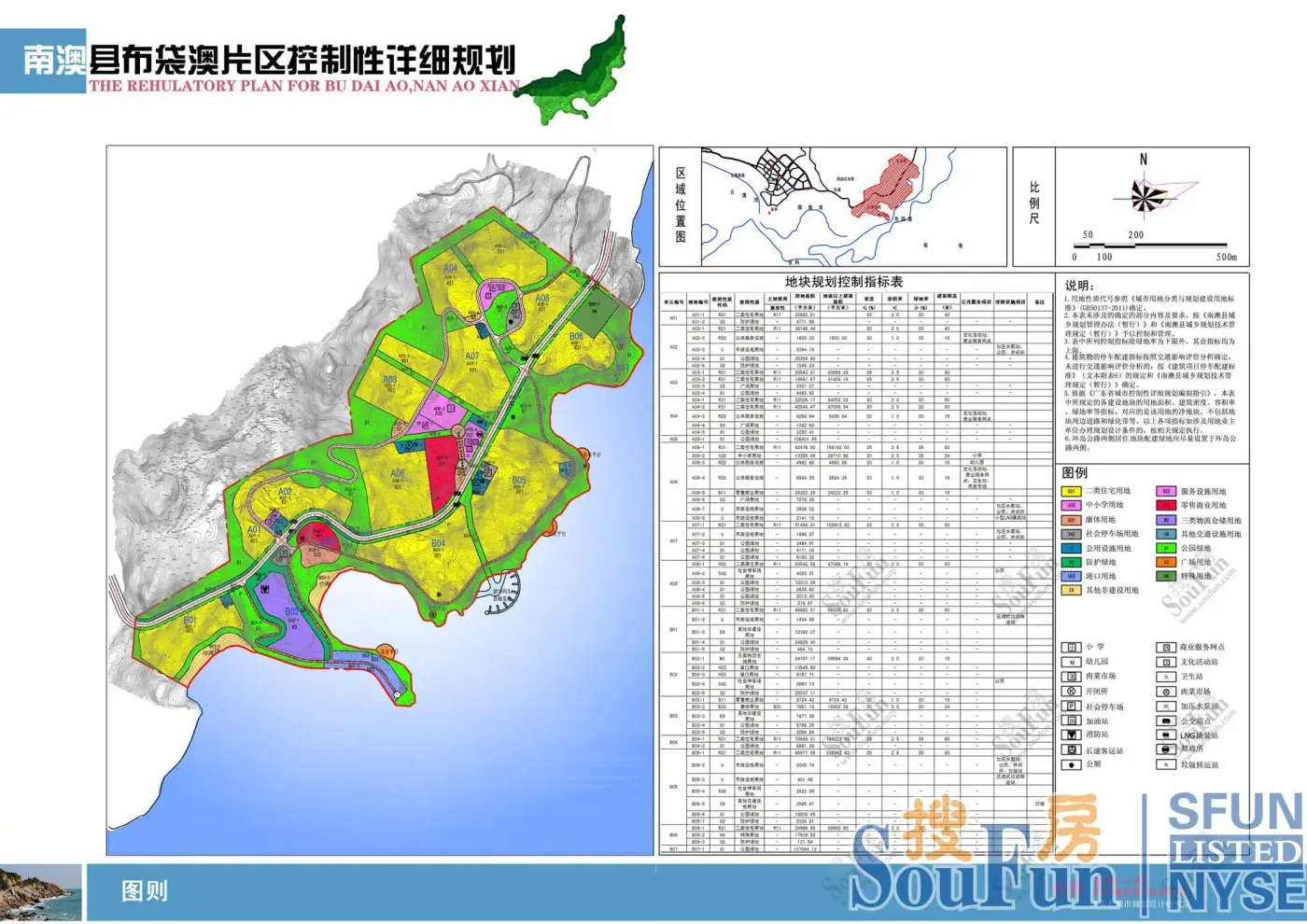
Task: Click the 说明 notes heading
Action: 1079,285
